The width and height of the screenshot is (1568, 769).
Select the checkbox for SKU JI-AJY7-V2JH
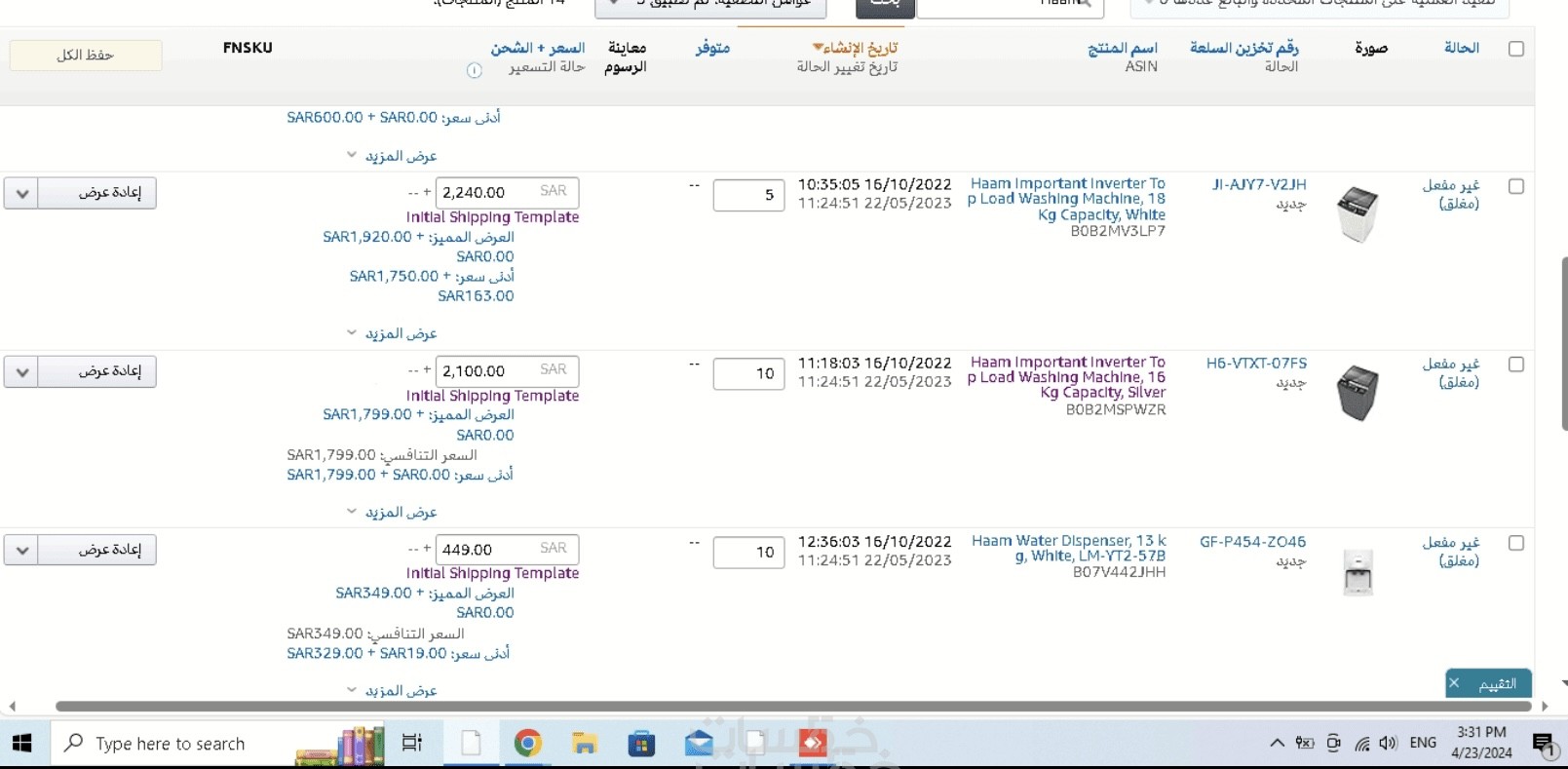click(x=1516, y=186)
